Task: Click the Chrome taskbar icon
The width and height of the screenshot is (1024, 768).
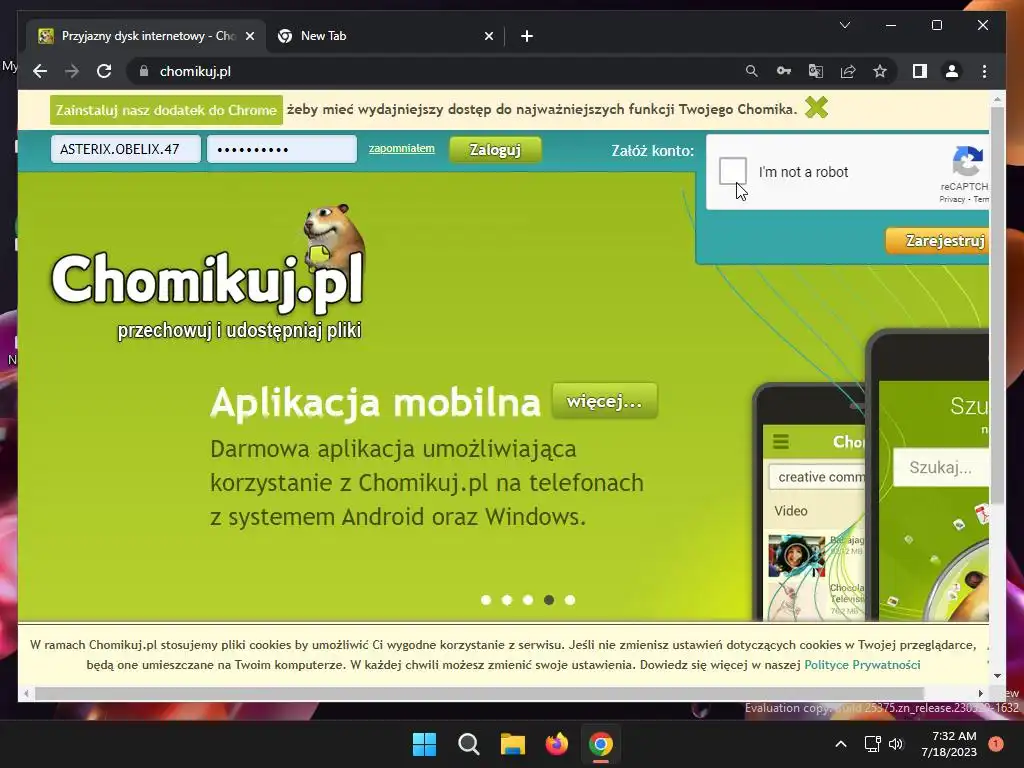Action: [601, 744]
